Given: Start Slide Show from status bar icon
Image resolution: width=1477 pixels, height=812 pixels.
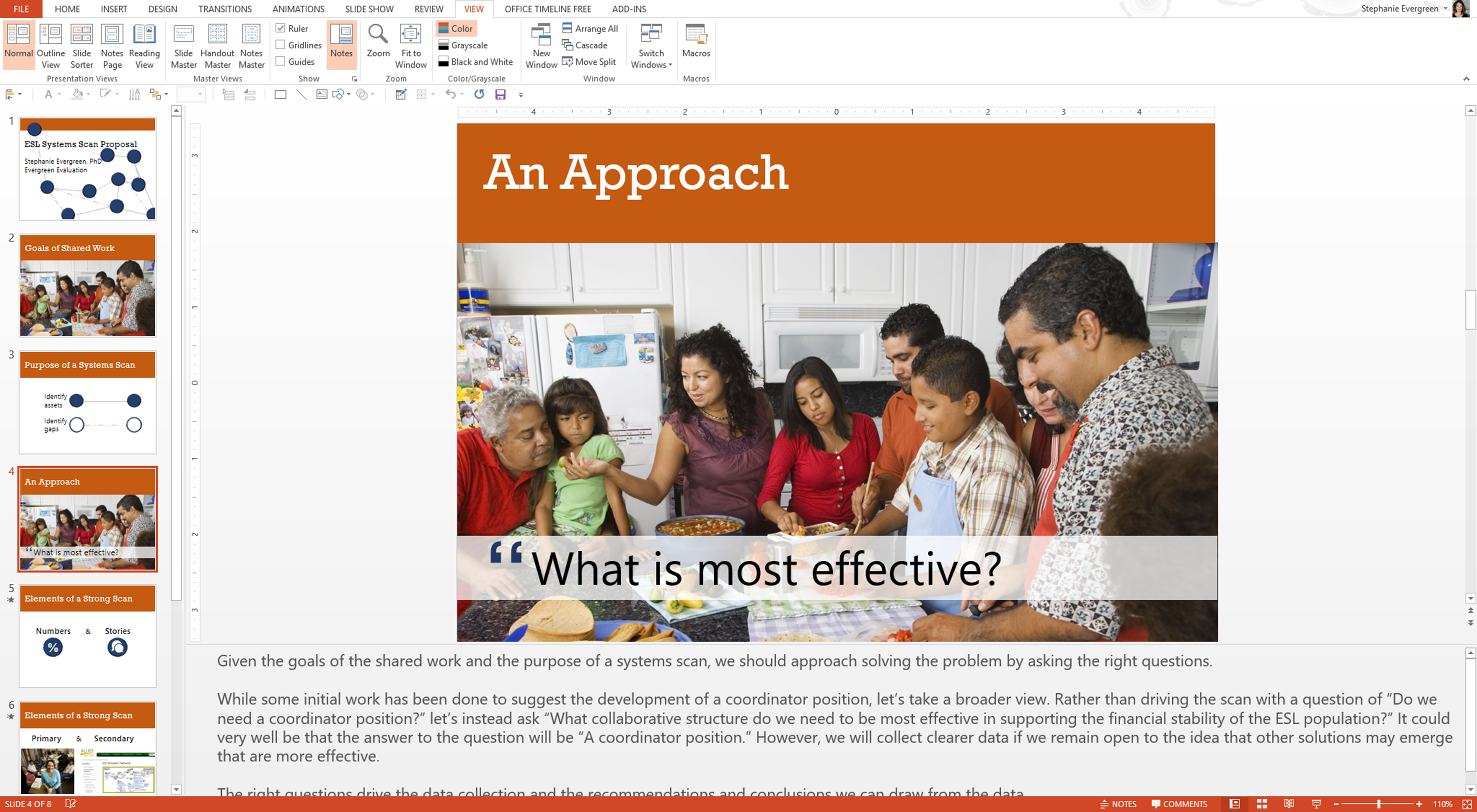Looking at the screenshot, I should pyautogui.click(x=1316, y=804).
